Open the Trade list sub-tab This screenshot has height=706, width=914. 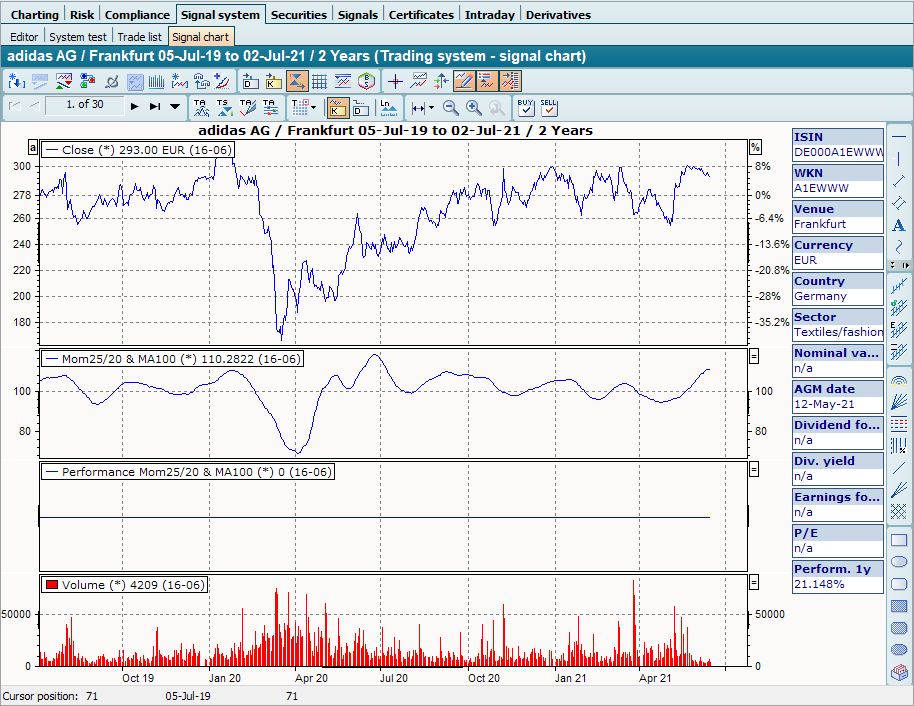(140, 37)
